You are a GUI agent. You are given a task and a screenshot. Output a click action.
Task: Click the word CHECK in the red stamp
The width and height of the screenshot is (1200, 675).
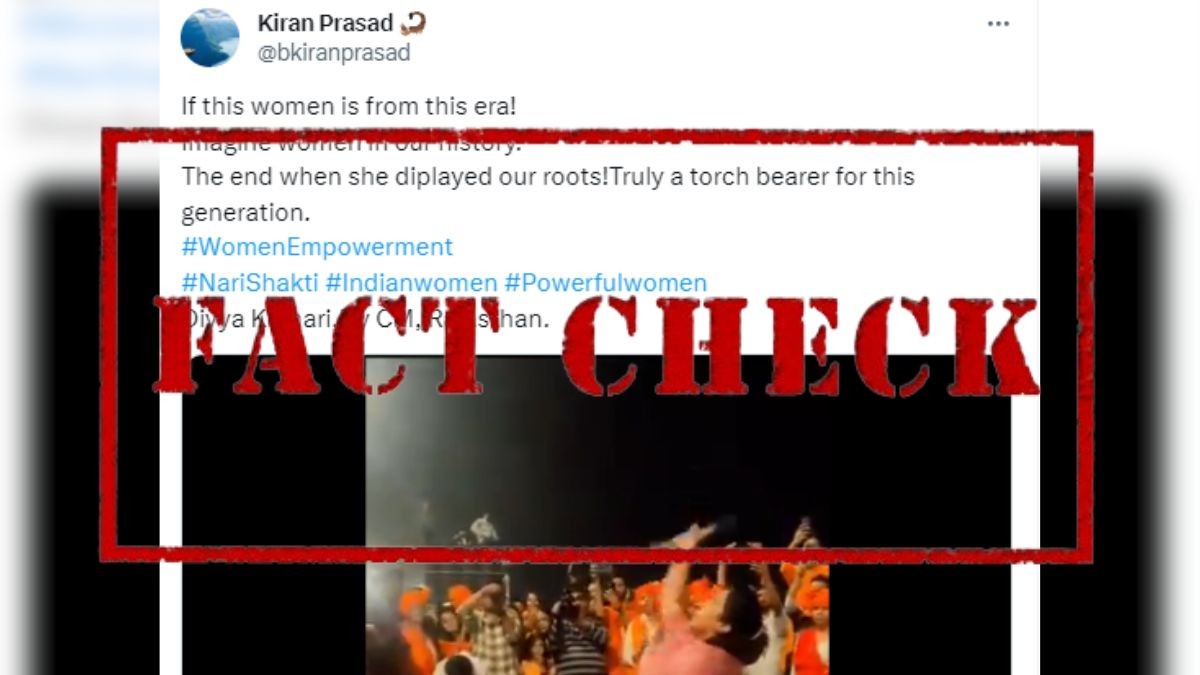point(800,346)
